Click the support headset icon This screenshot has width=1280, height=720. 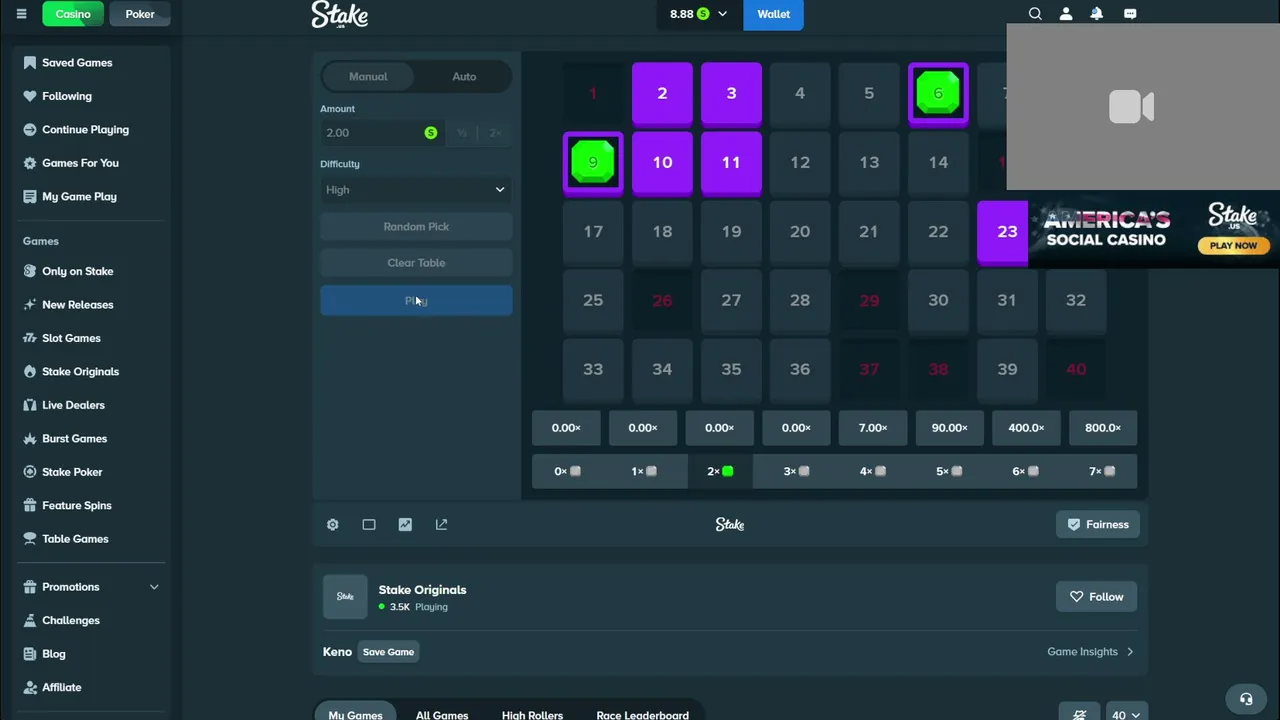click(1246, 699)
